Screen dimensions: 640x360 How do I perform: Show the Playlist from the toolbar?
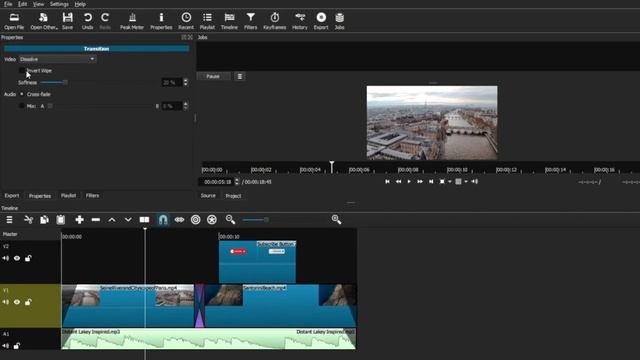207,21
